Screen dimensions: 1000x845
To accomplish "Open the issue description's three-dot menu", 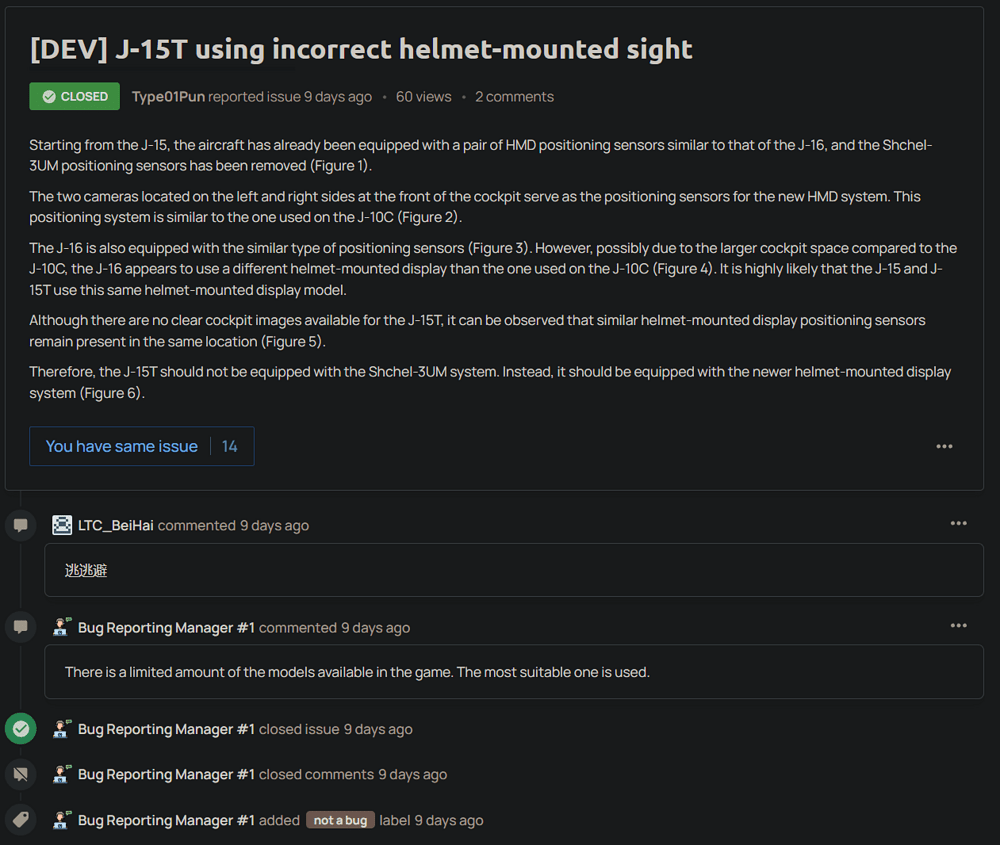I will click(x=944, y=446).
